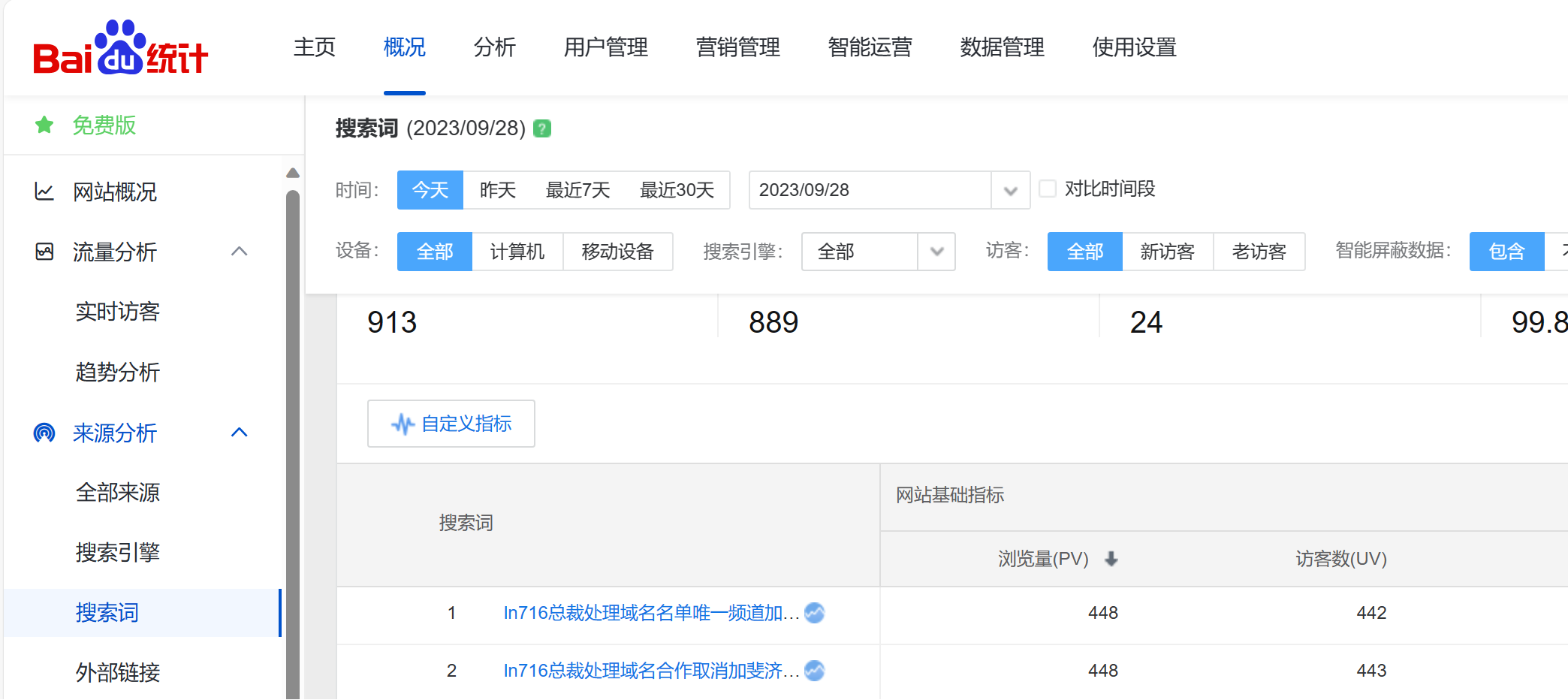Viewport: 1568px width, 700px height.
Task: Click UV value 442 in row 1
Action: [1371, 613]
